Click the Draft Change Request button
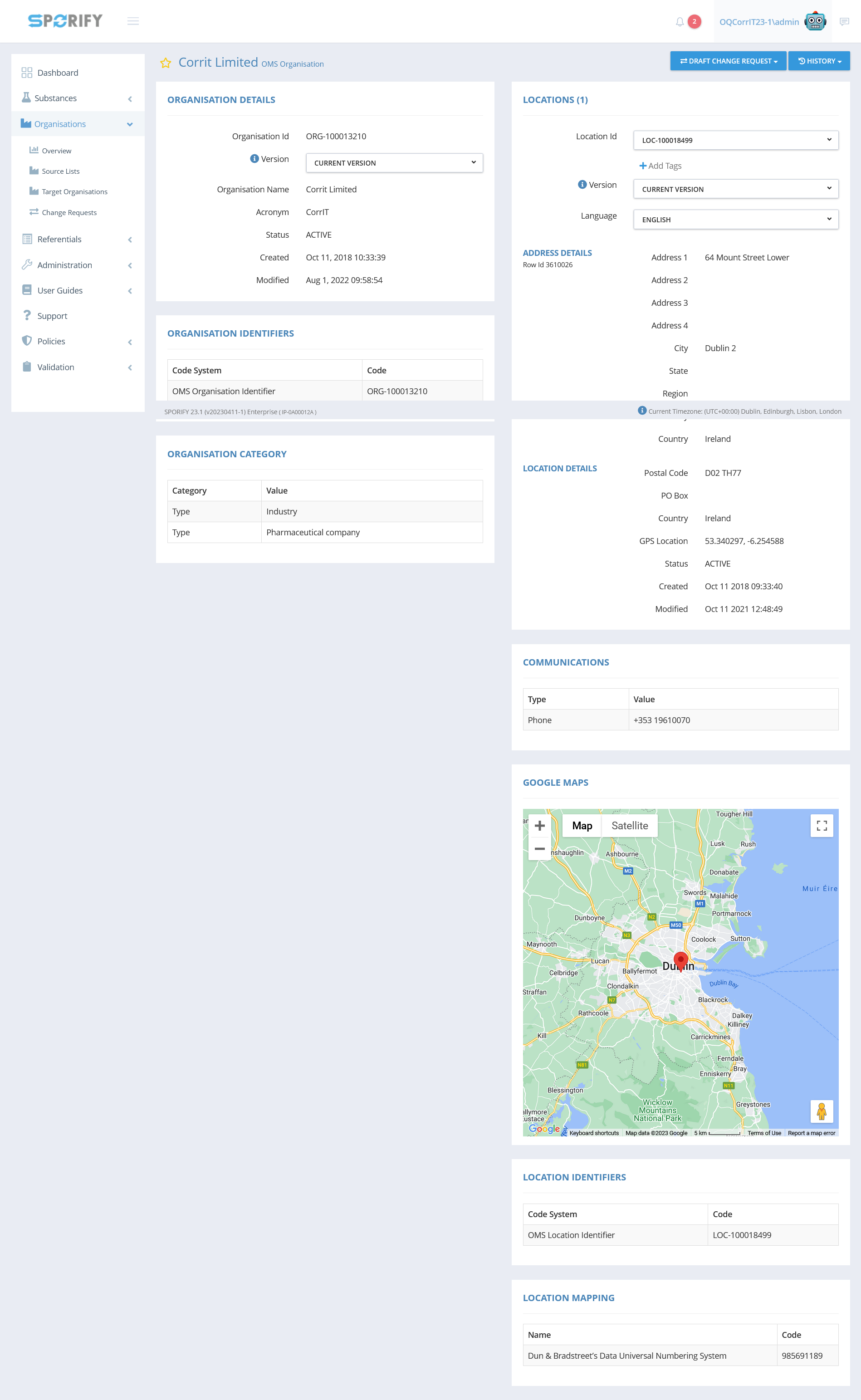This screenshot has height=1400, width=861. click(x=728, y=61)
